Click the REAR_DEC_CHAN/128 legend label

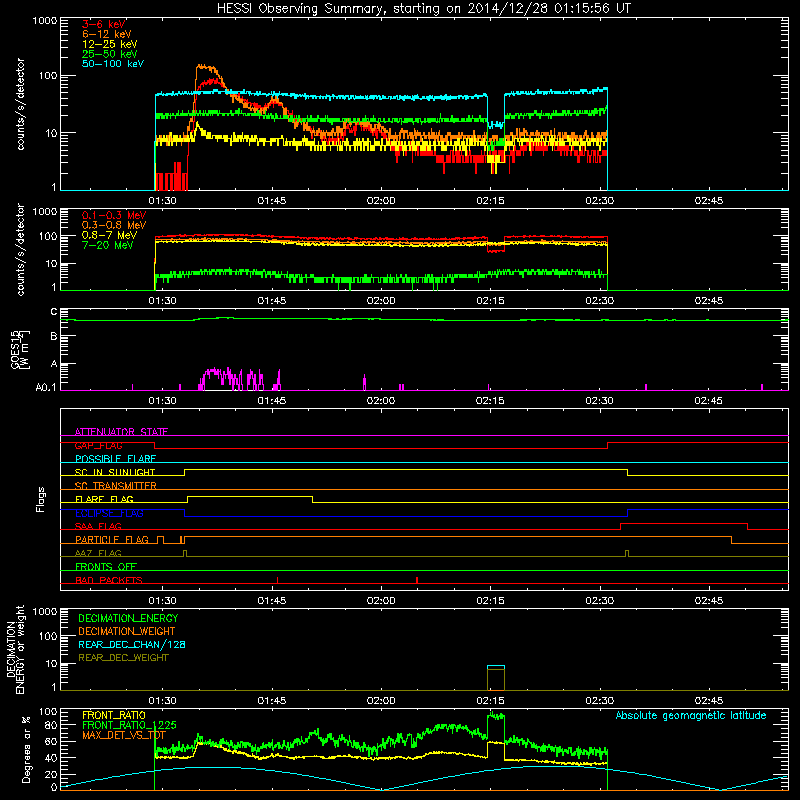pyautogui.click(x=132, y=644)
